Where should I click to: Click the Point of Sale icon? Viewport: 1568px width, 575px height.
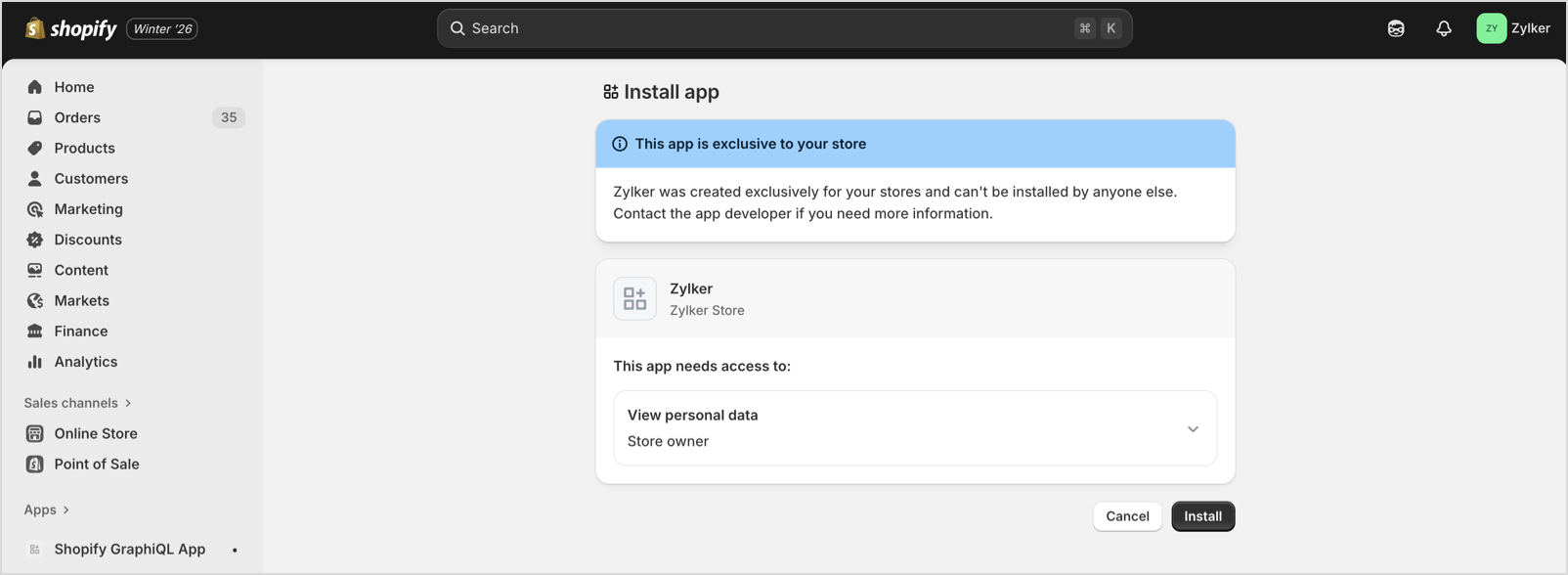[35, 464]
